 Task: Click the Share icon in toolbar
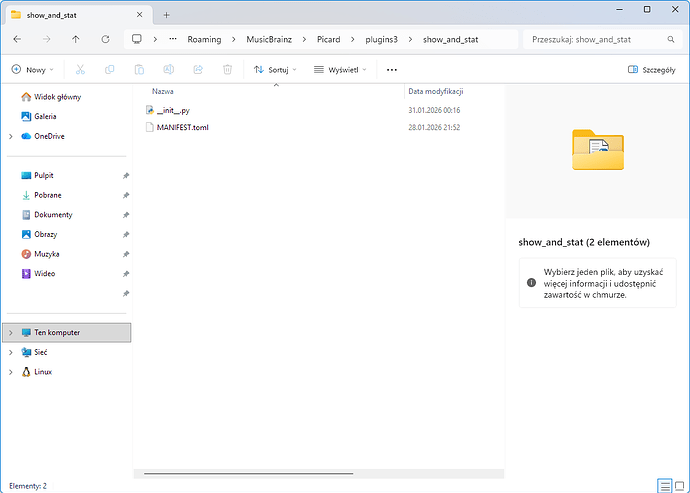(198, 70)
